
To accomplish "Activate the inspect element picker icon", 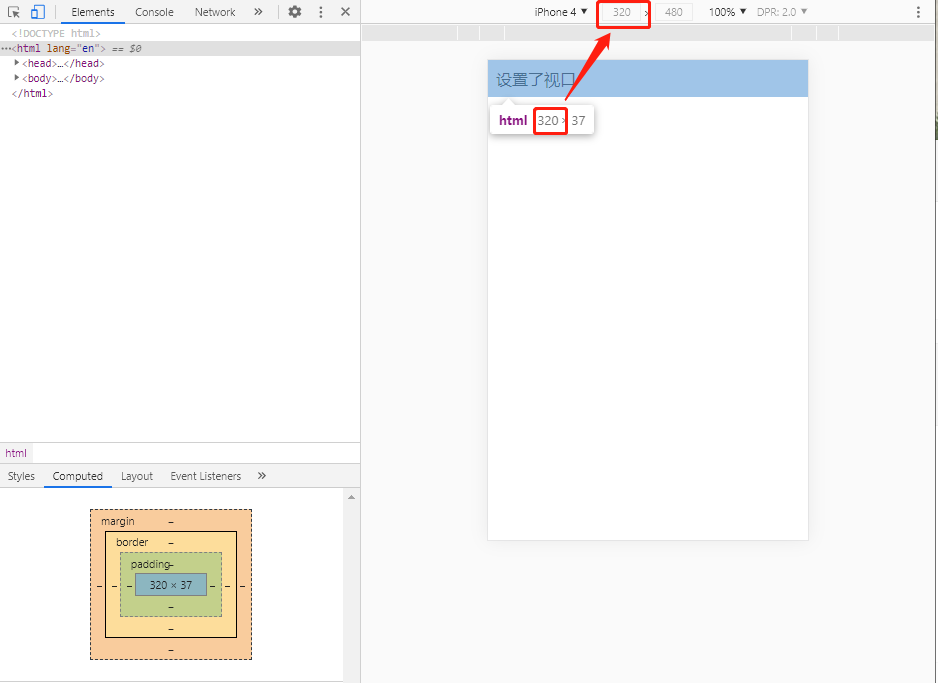I will [x=14, y=12].
